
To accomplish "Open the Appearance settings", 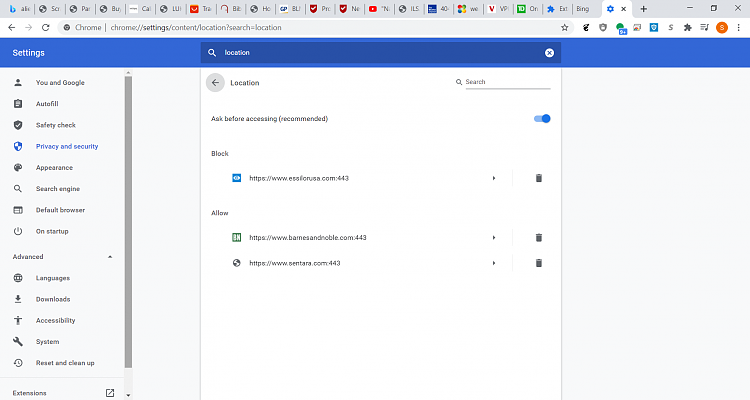I will (54, 168).
